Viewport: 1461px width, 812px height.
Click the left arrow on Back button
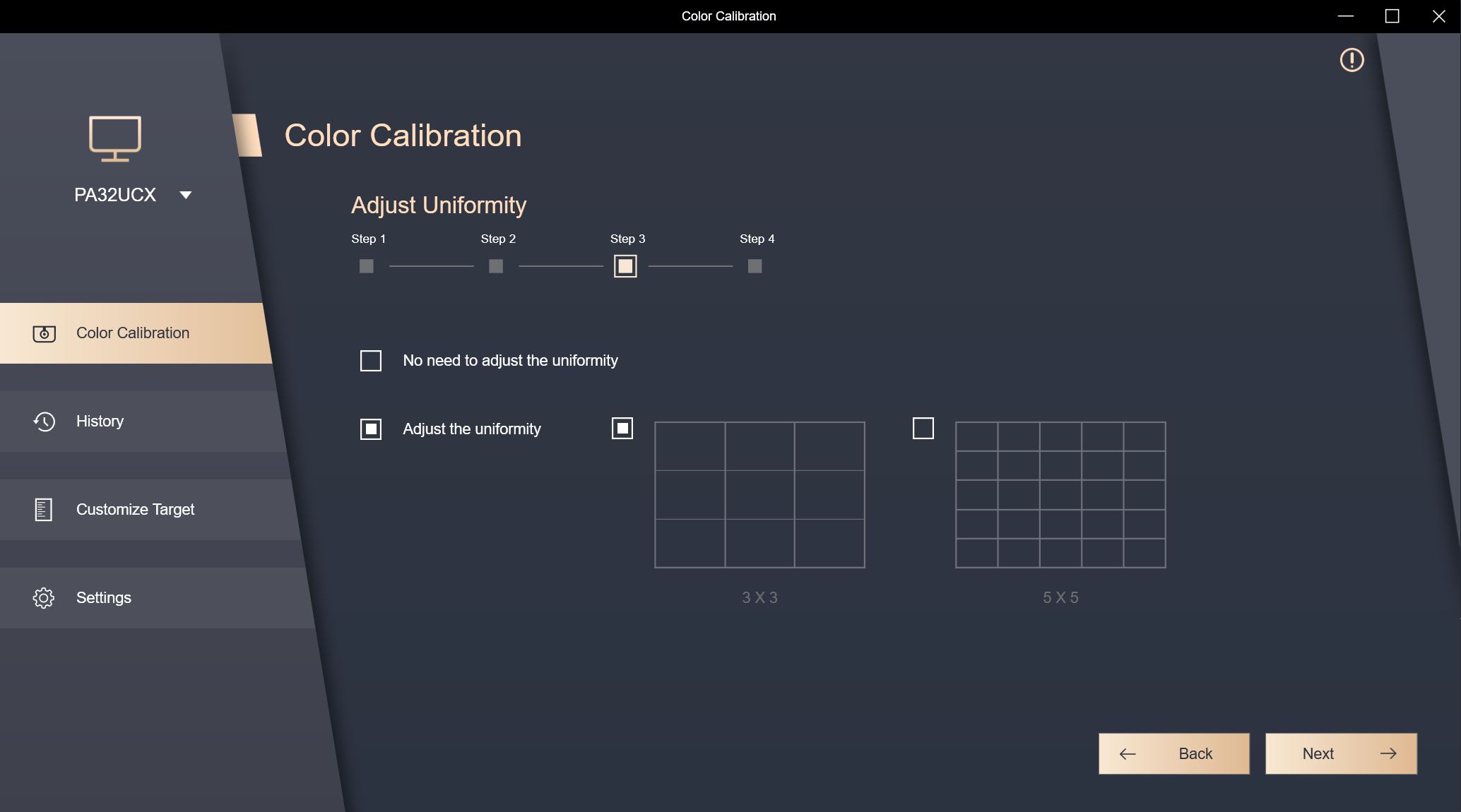click(x=1128, y=754)
